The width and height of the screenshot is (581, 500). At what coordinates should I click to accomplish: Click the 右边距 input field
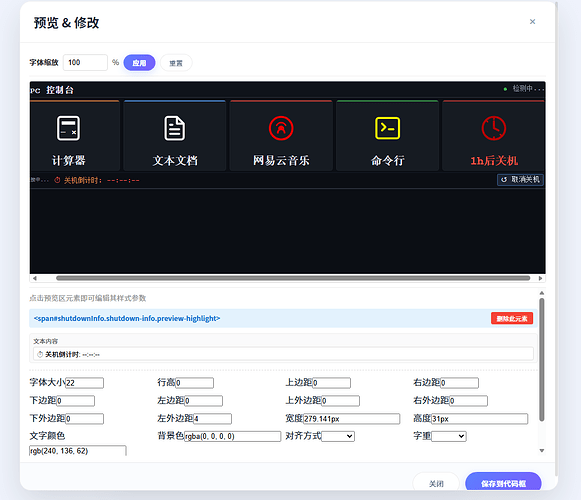(x=459, y=383)
